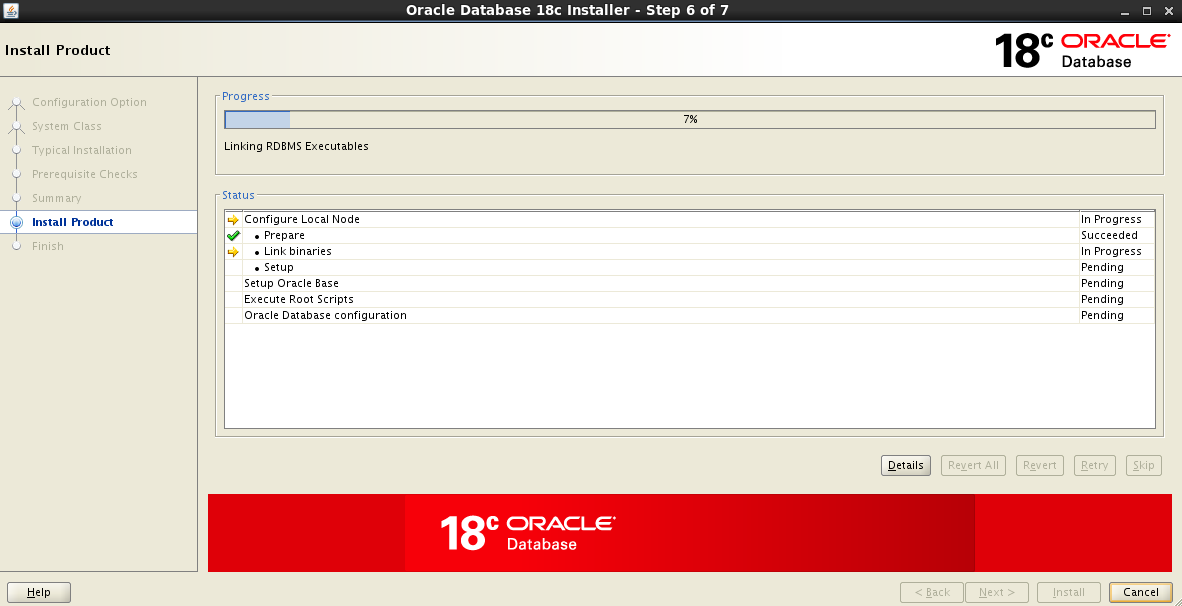Click the Next button

[x=996, y=592]
